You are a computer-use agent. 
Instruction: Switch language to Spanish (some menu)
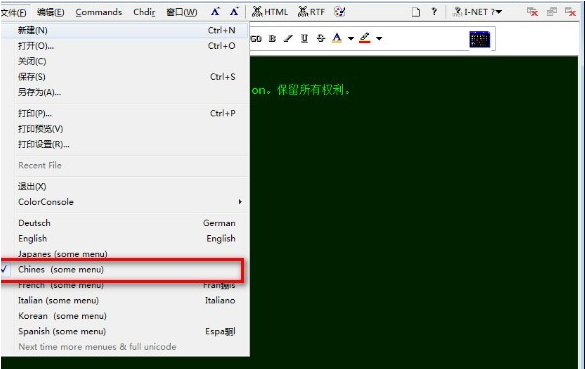point(125,331)
